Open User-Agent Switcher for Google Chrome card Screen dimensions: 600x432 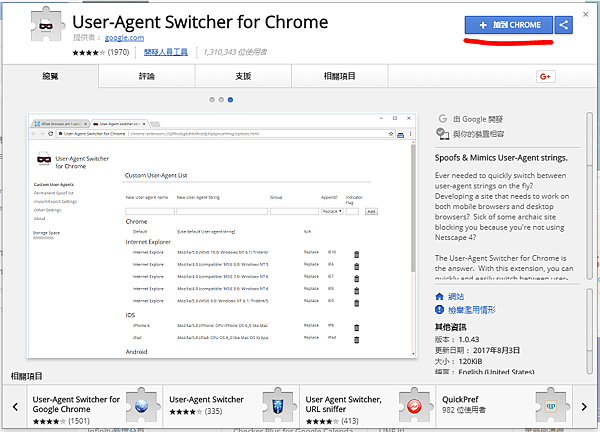tap(95, 407)
